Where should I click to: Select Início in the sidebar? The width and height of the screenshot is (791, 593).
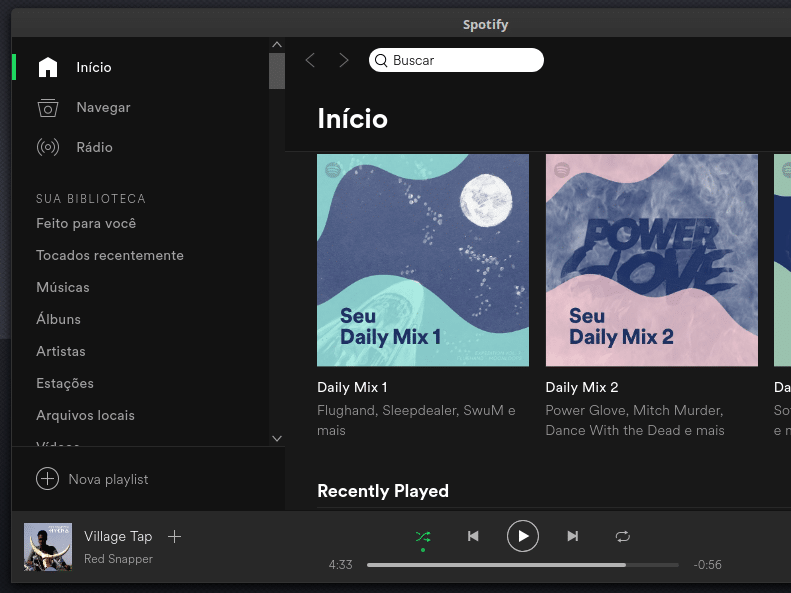coord(94,67)
